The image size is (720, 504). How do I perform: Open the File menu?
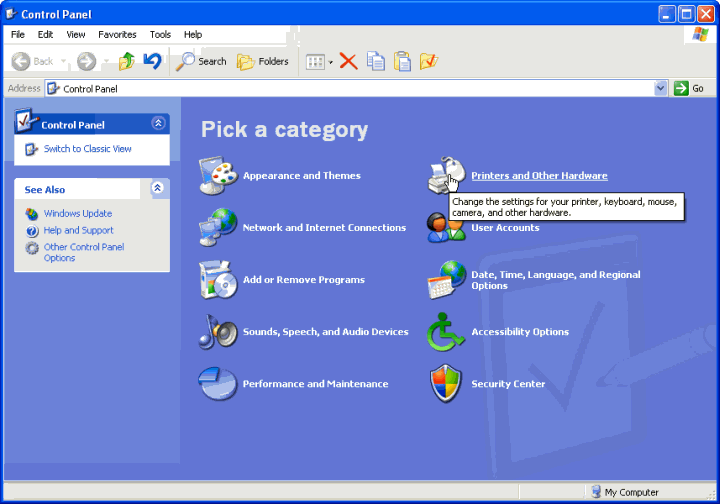[18, 34]
